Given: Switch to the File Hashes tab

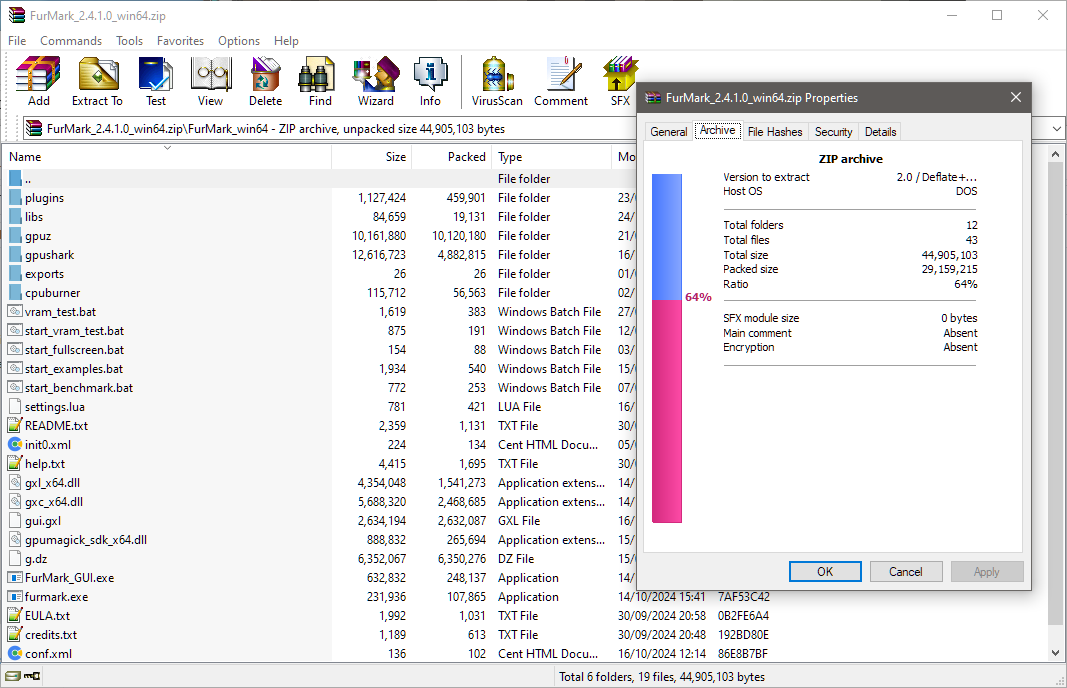Looking at the screenshot, I should (x=774, y=131).
